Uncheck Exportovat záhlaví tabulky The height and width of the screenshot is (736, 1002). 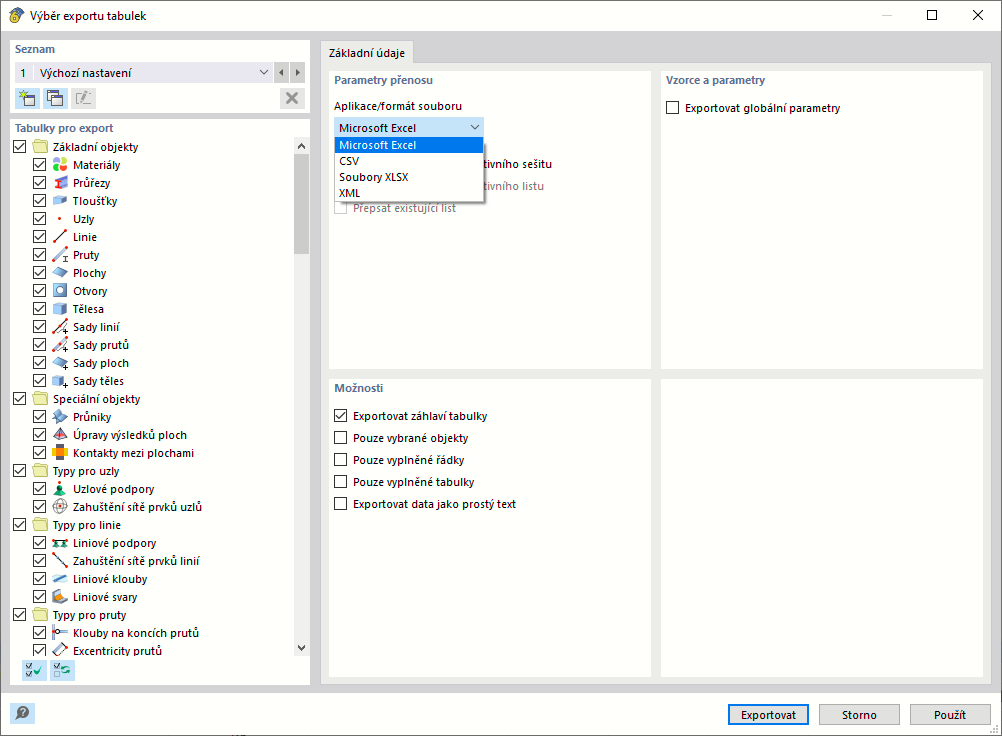pos(341,416)
